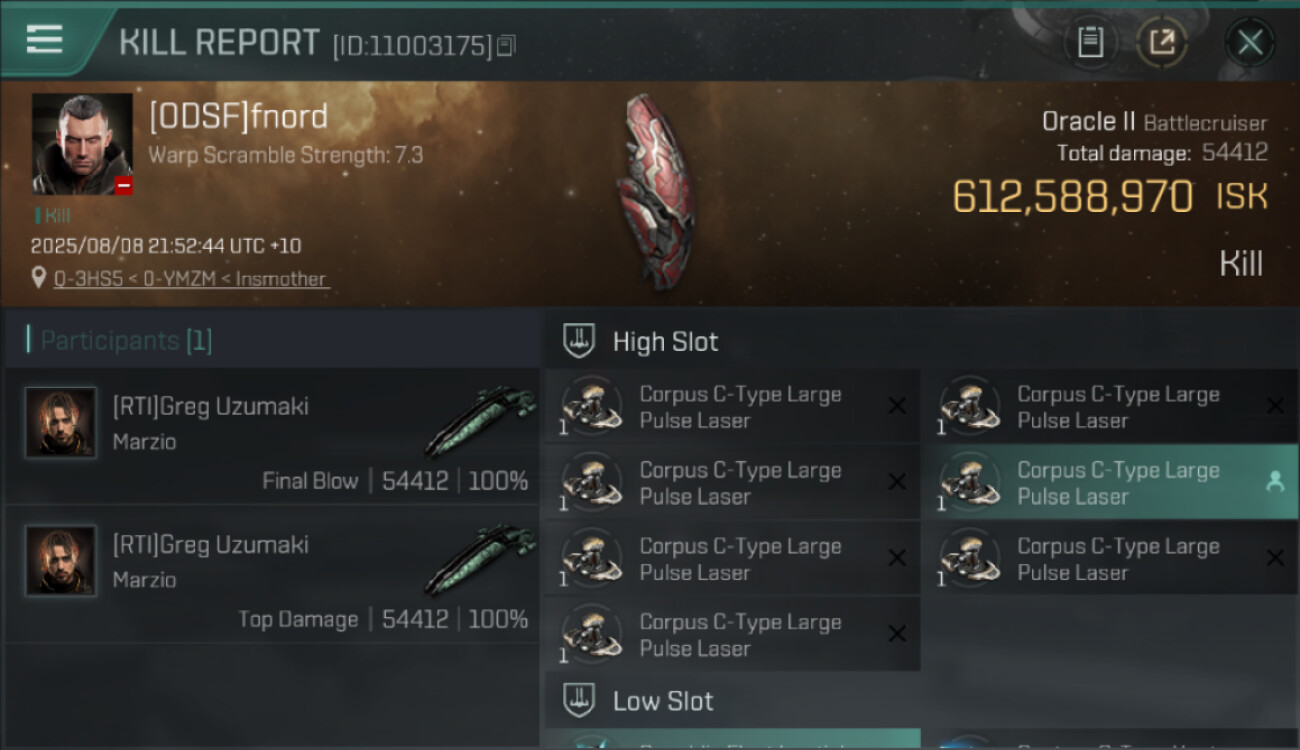Open fnord's character portrait
Screen dimensions: 1300x750
(82, 143)
